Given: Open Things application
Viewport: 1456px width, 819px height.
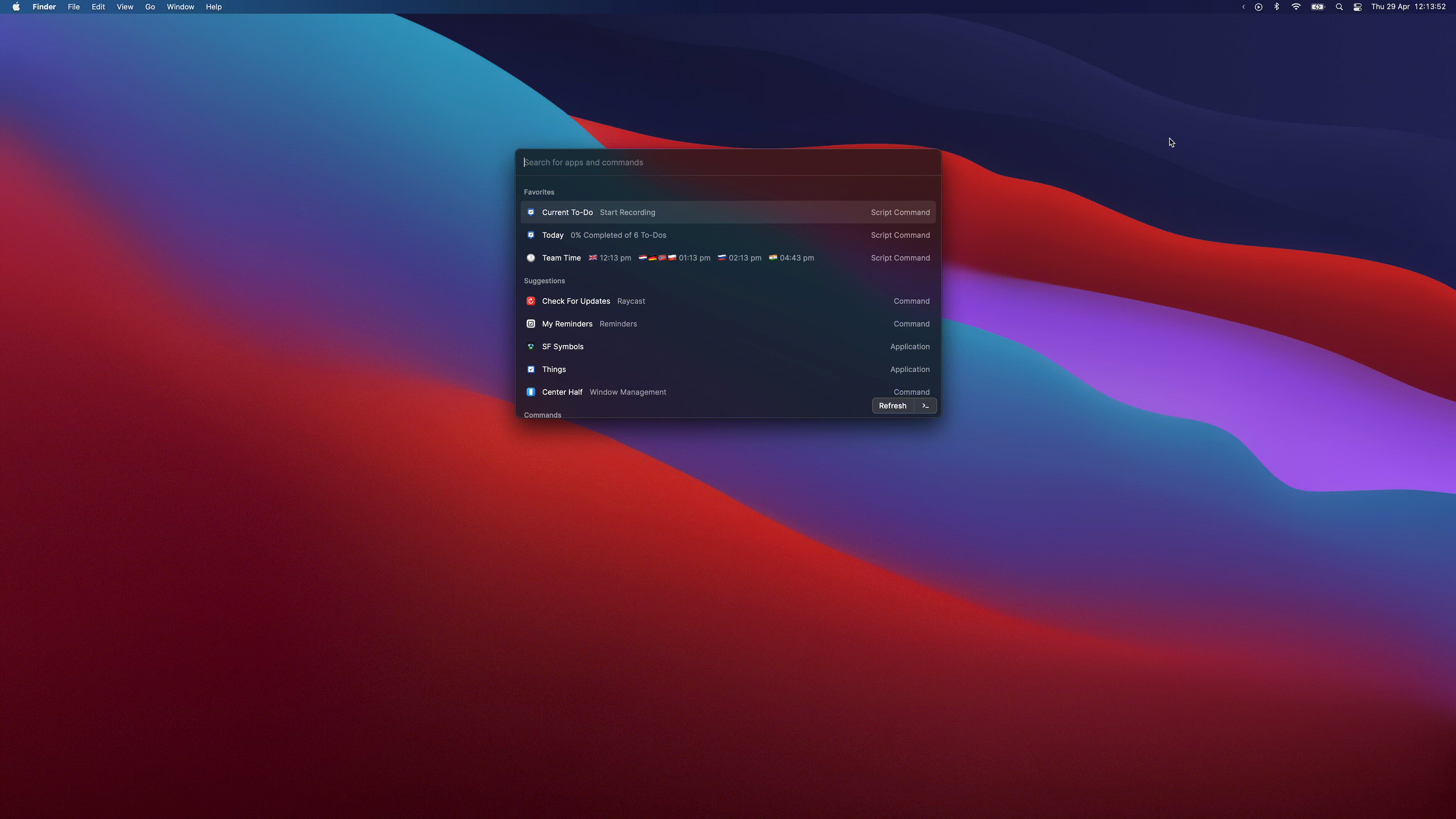Looking at the screenshot, I should [554, 369].
